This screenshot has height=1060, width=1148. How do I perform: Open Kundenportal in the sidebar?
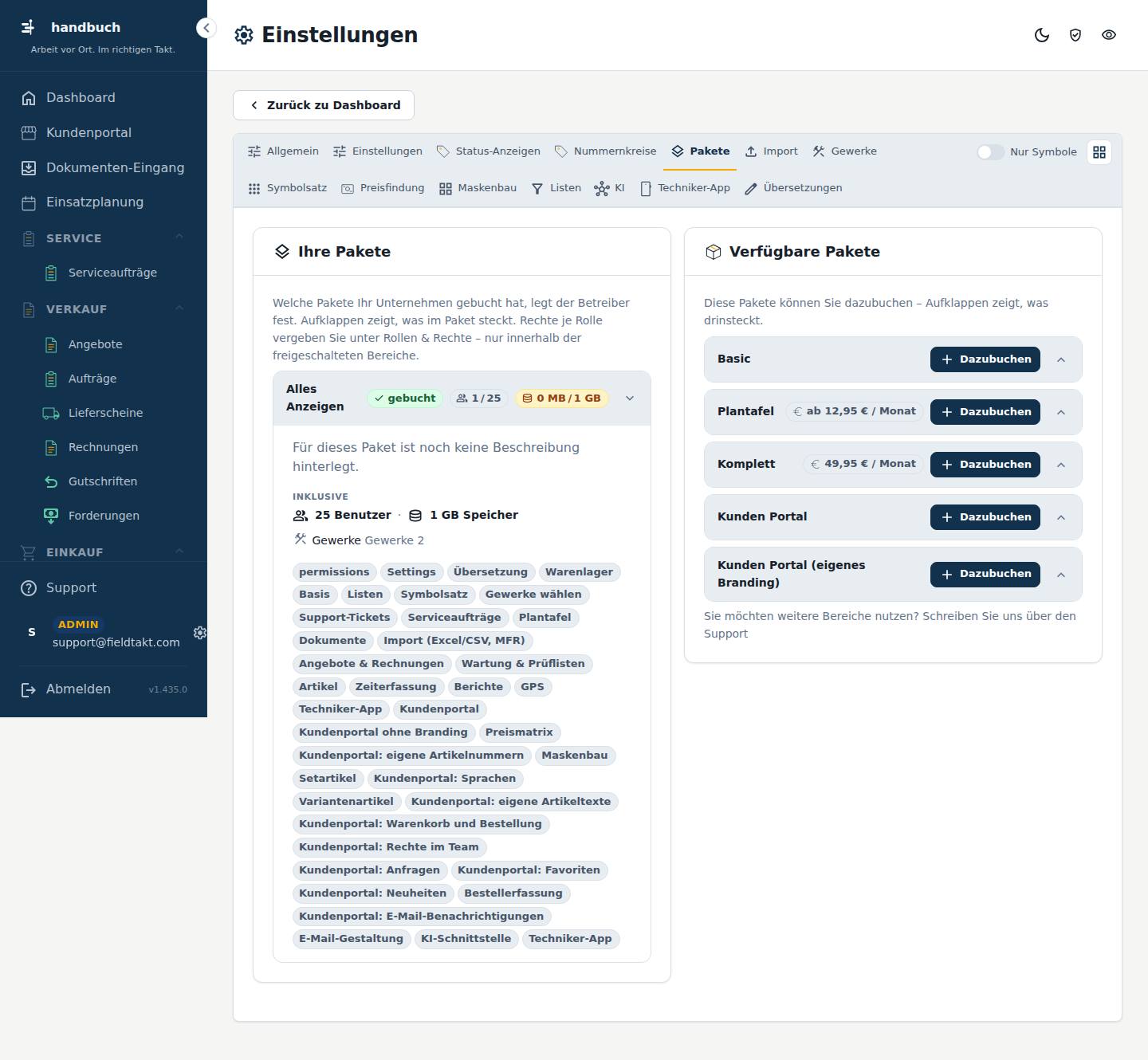(x=104, y=133)
